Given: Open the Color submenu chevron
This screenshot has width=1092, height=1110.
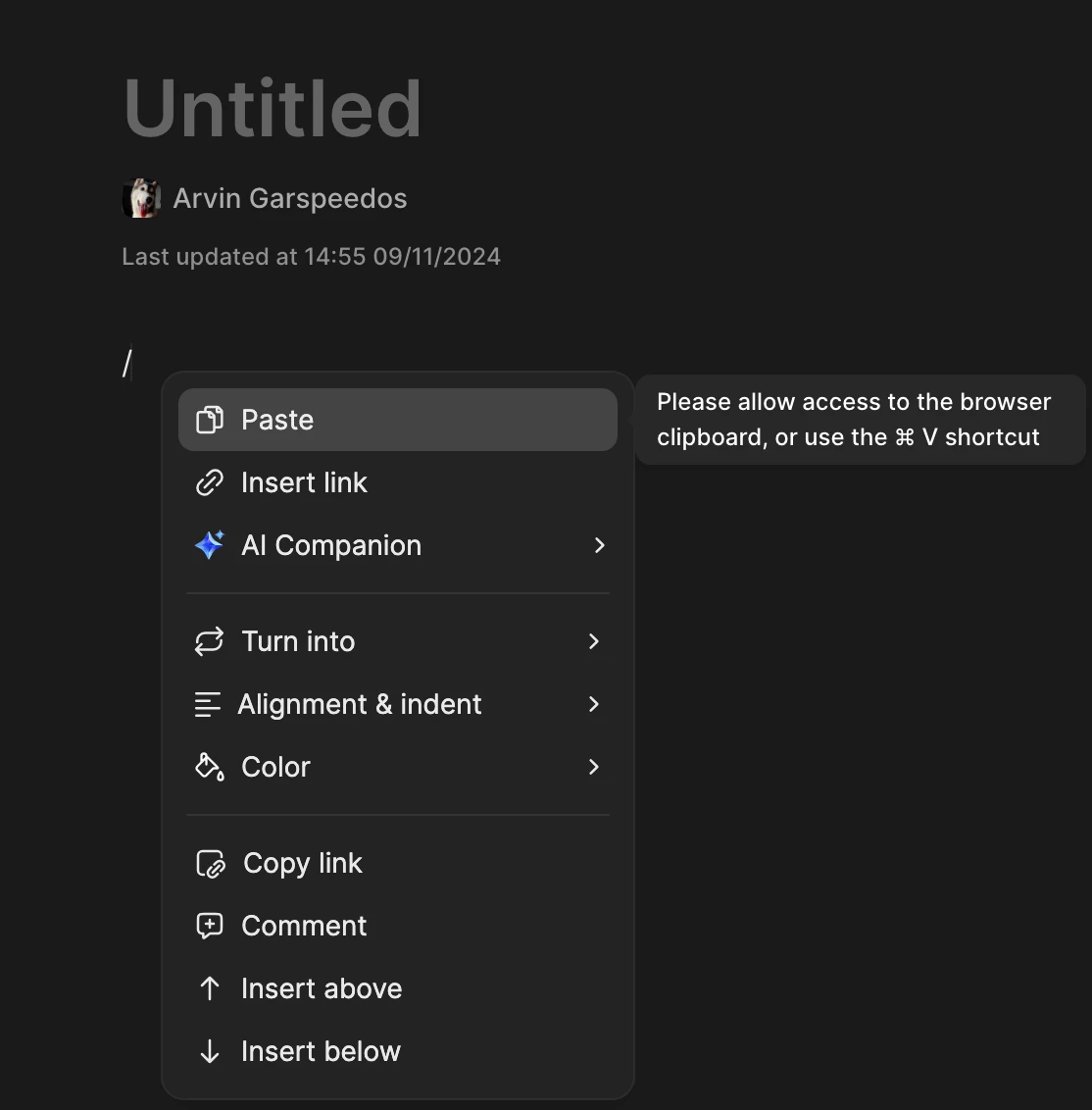Looking at the screenshot, I should click(593, 767).
